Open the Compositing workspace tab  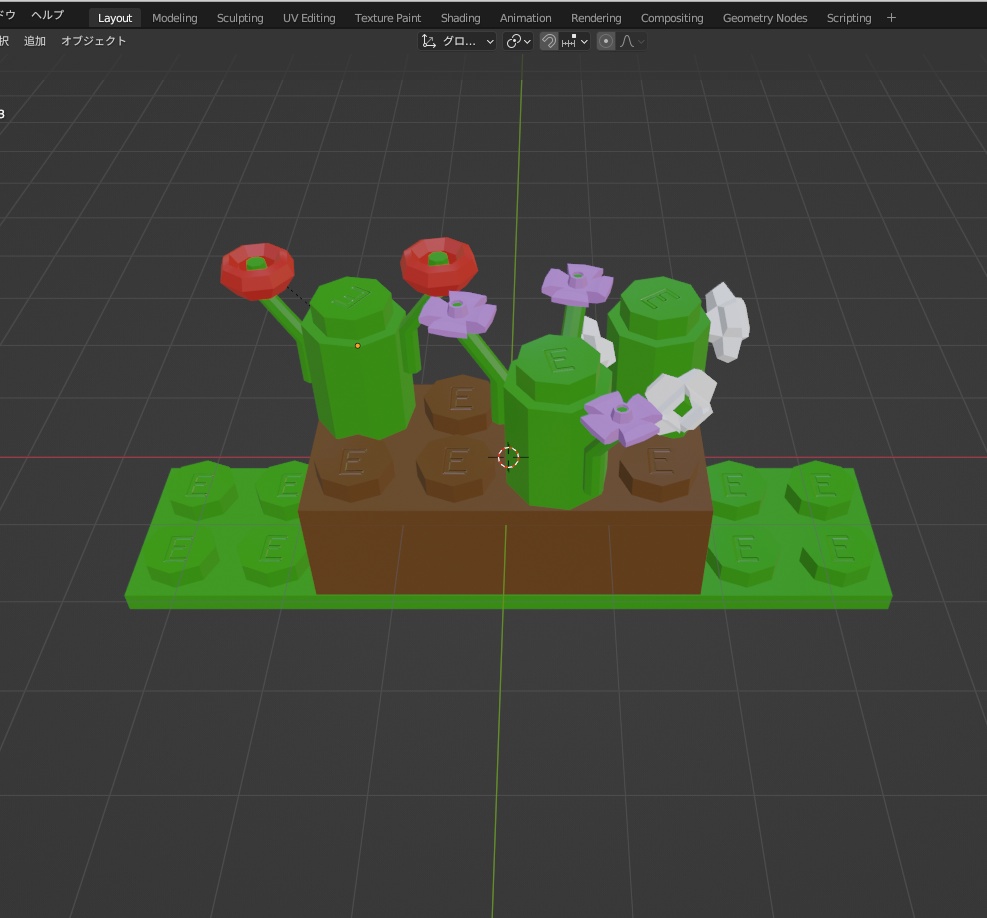tap(672, 18)
